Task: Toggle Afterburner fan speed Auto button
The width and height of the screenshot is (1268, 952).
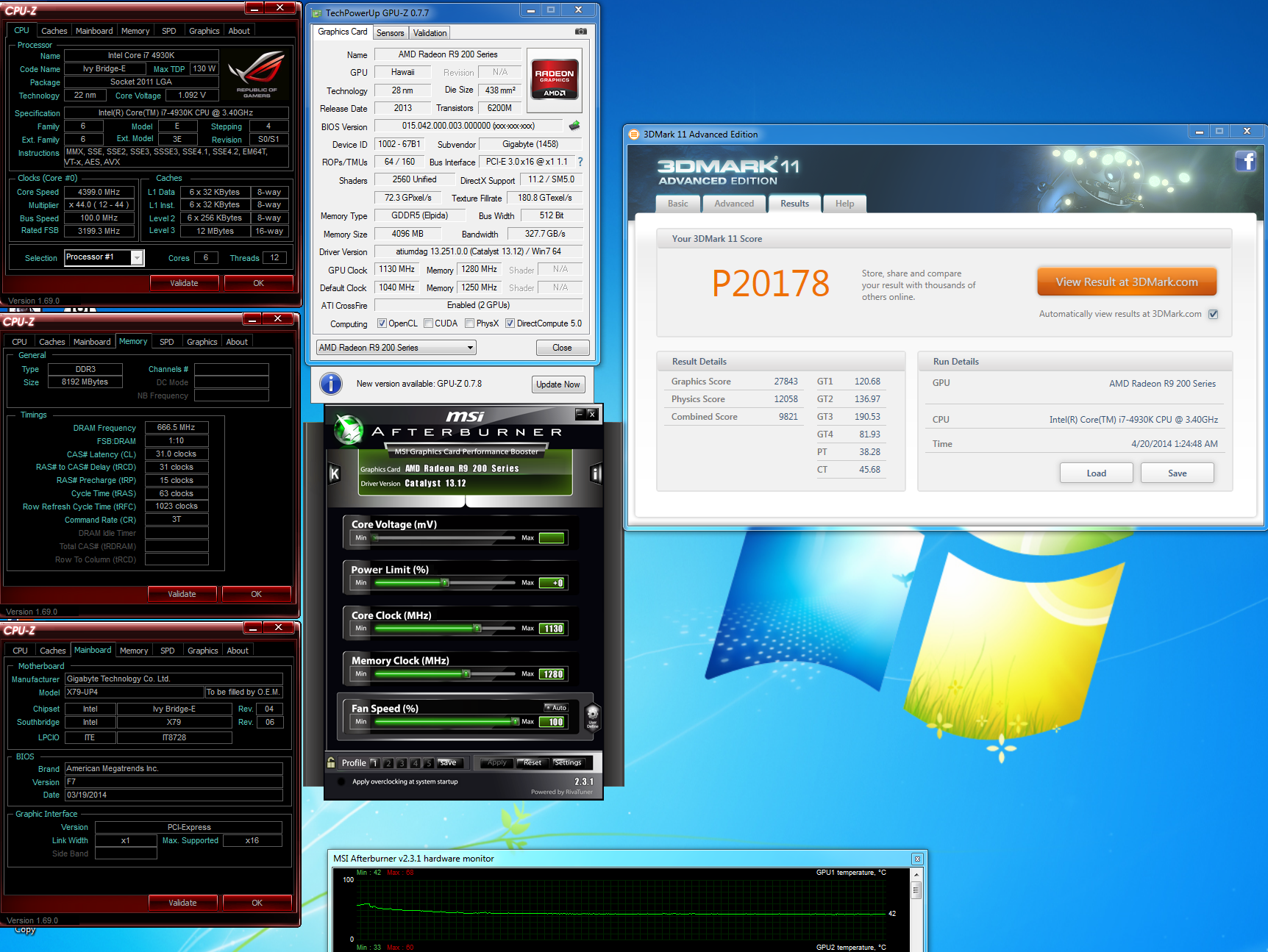Action: [x=556, y=708]
